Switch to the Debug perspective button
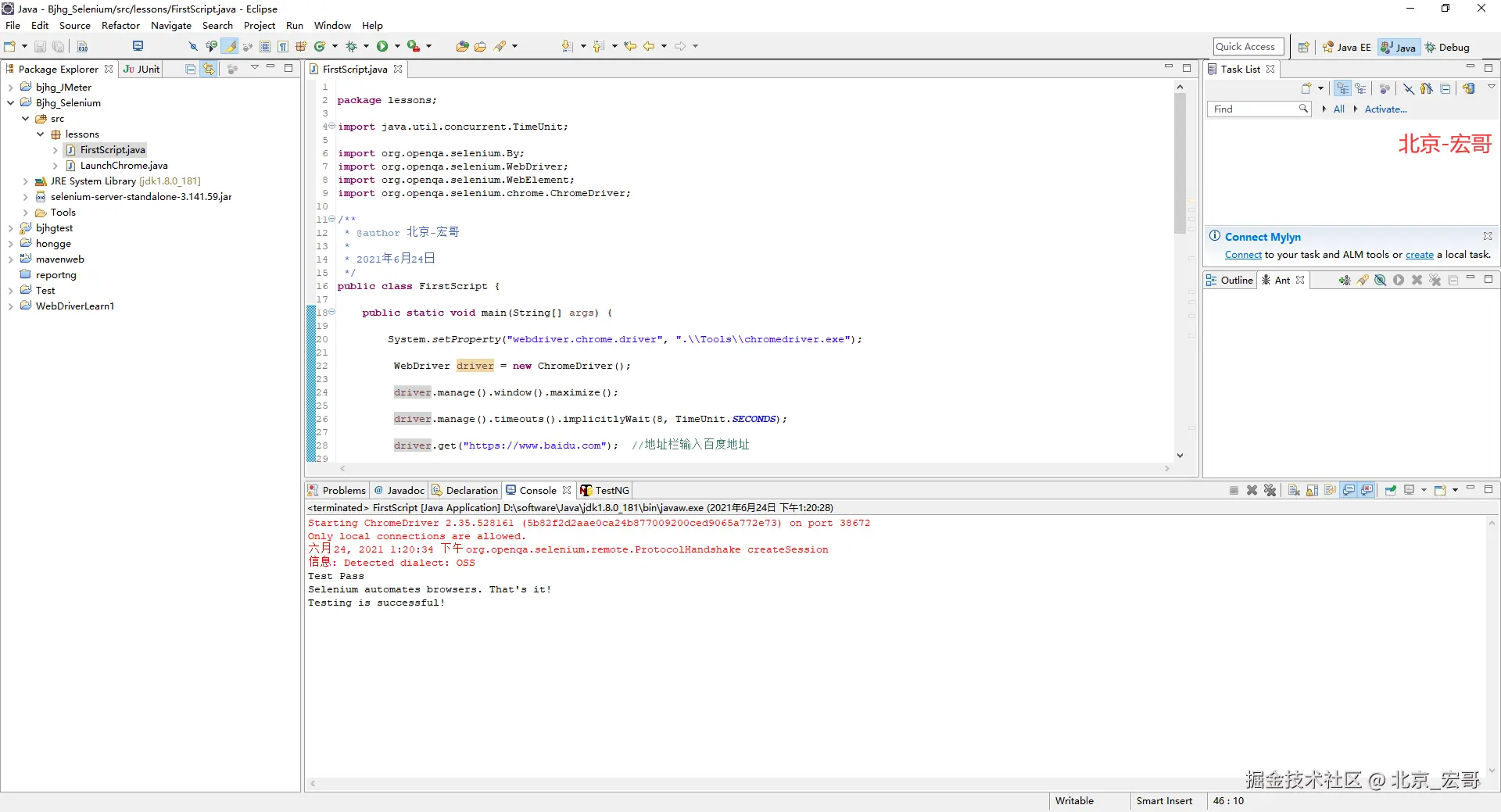Image resolution: width=1501 pixels, height=812 pixels. (1447, 48)
